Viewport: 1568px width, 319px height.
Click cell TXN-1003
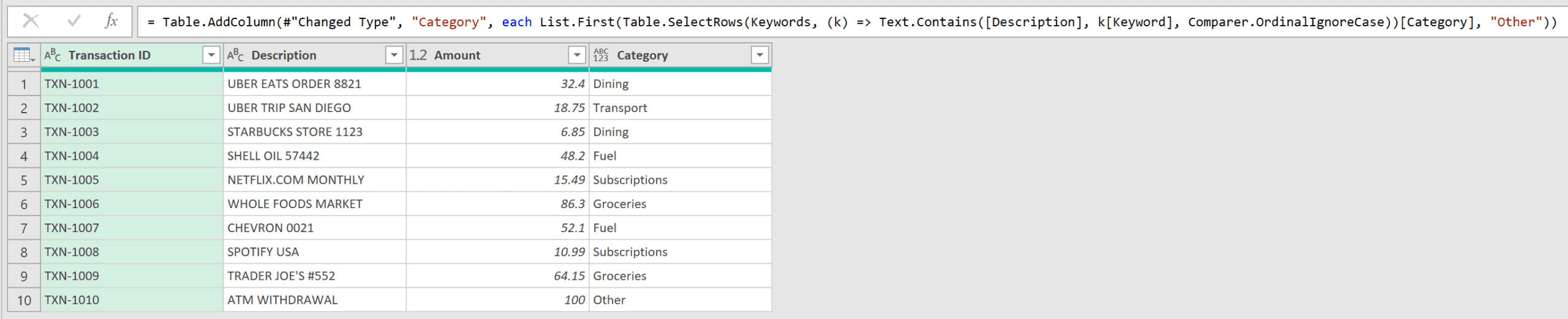pos(132,132)
